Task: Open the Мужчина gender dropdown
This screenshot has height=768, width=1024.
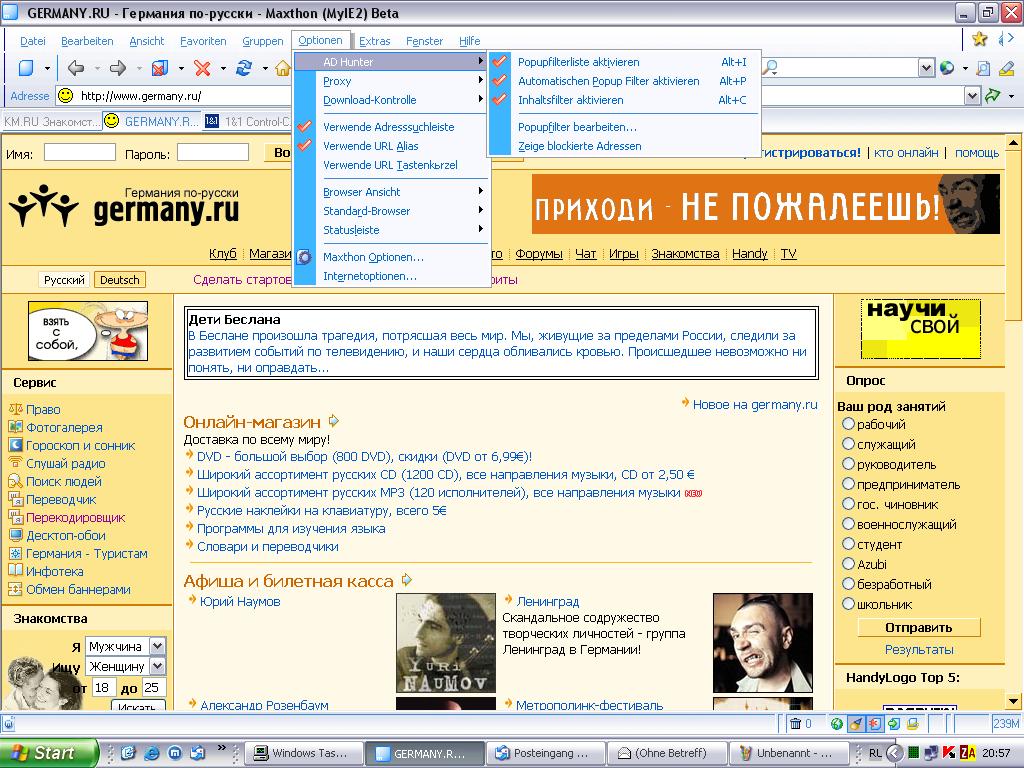Action: 157,646
